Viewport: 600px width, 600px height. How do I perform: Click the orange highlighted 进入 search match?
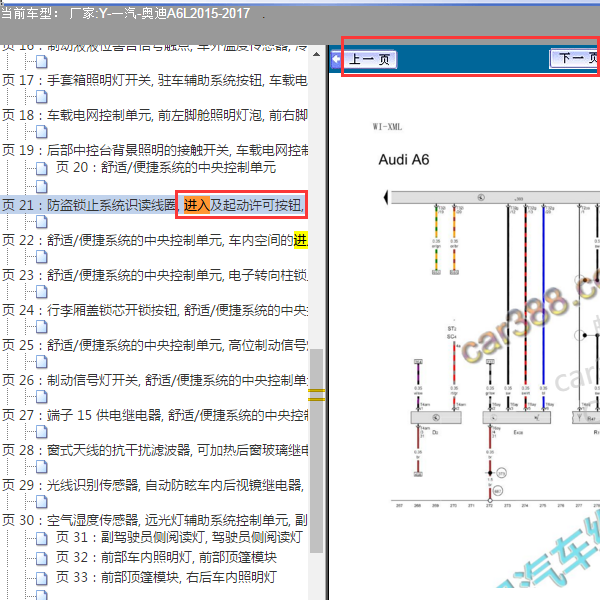point(197,205)
